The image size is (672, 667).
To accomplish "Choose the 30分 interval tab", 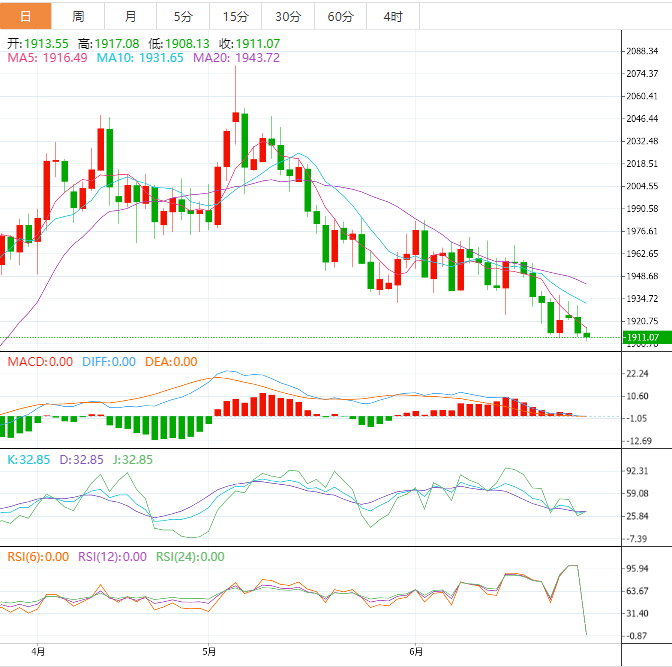I will tap(288, 16).
